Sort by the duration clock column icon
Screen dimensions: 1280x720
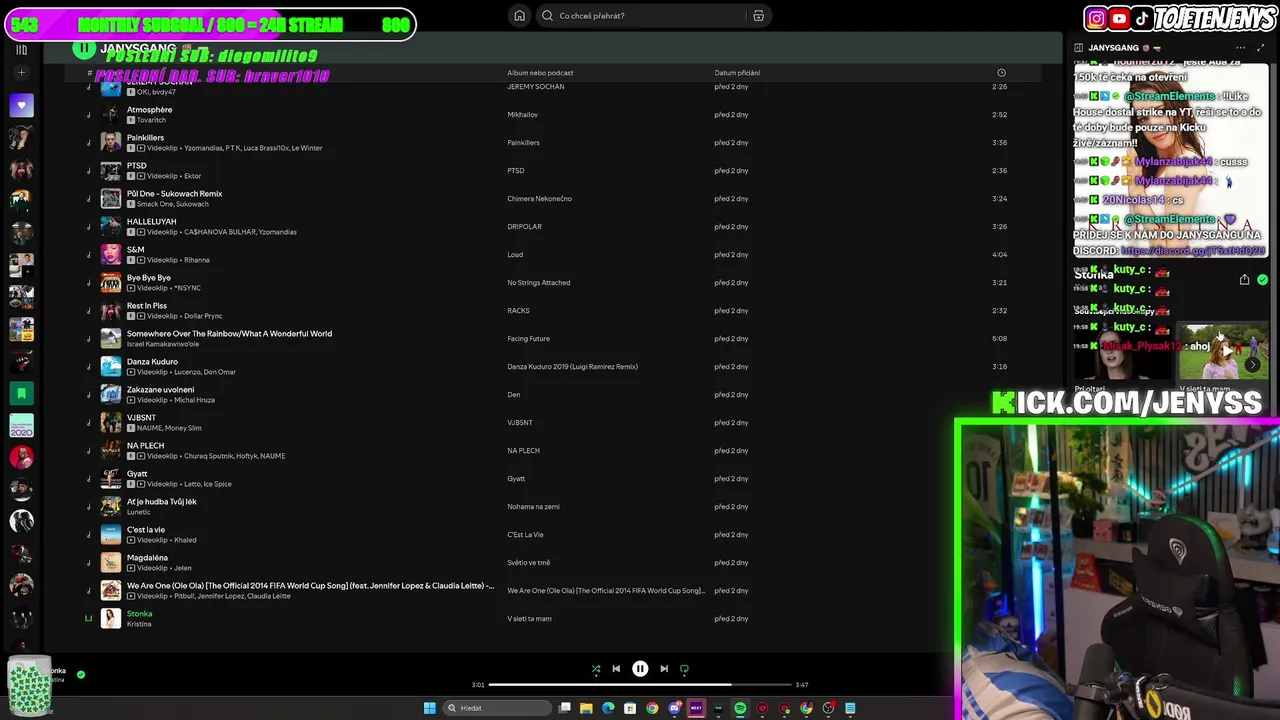1001,73
